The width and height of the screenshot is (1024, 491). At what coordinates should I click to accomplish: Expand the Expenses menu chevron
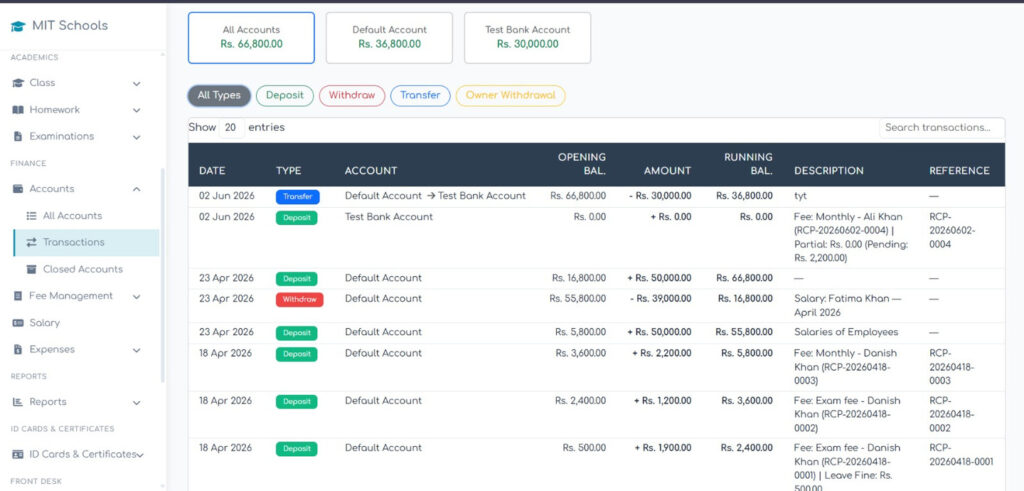pos(136,350)
